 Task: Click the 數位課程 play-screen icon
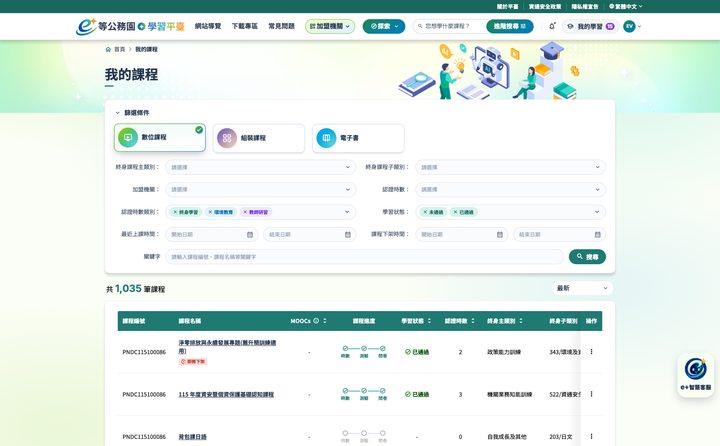coord(128,137)
